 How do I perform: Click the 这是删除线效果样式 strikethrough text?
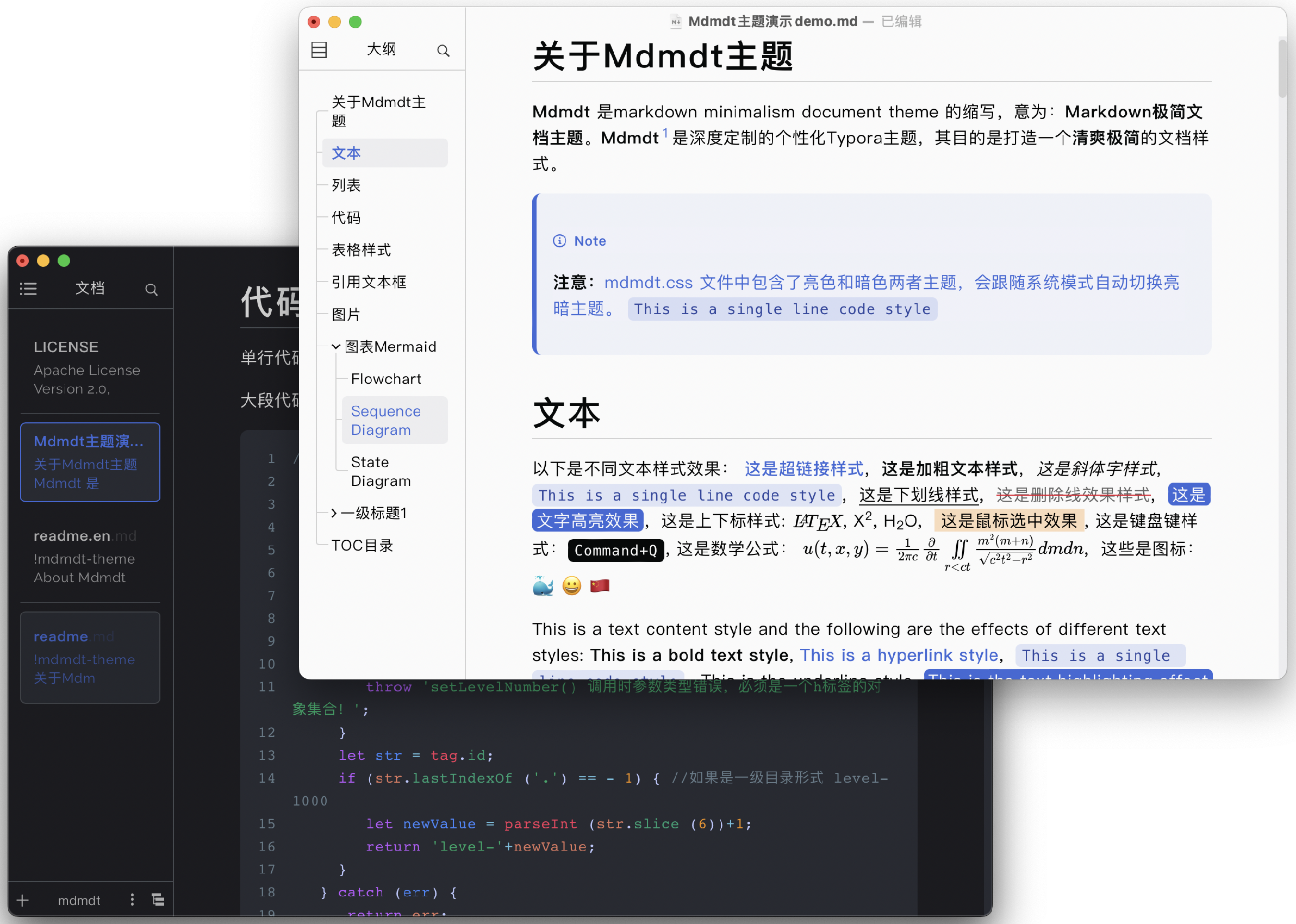coord(1074,495)
